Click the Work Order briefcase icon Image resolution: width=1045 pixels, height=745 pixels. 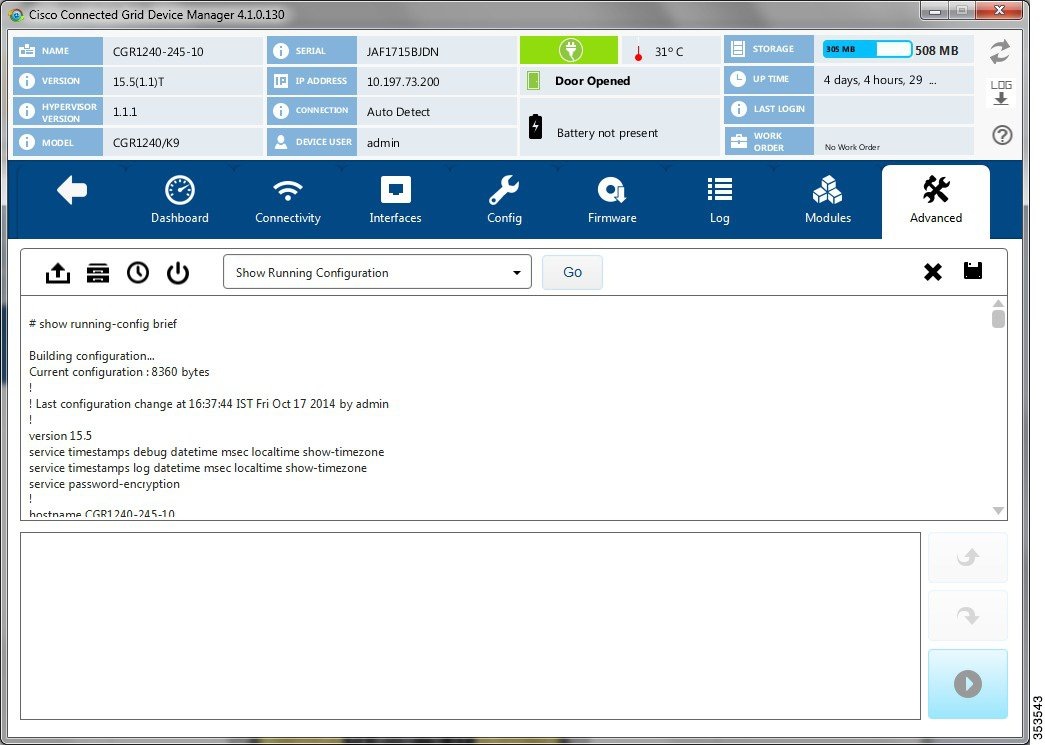(x=738, y=141)
